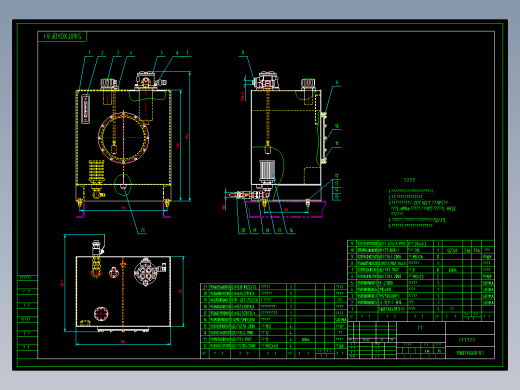The width and height of the screenshot is (520, 390).
Task: Select the magenta base channel under side view
Action: pyautogui.click(x=285, y=209)
